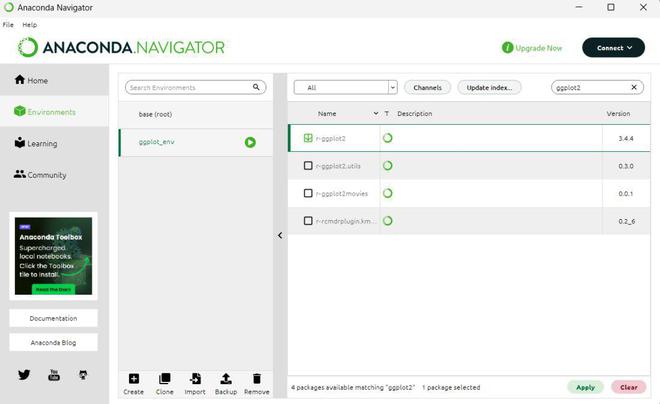Image resolution: width=660 pixels, height=404 pixels.
Task: Select the ggplot_env environment
Action: point(196,142)
